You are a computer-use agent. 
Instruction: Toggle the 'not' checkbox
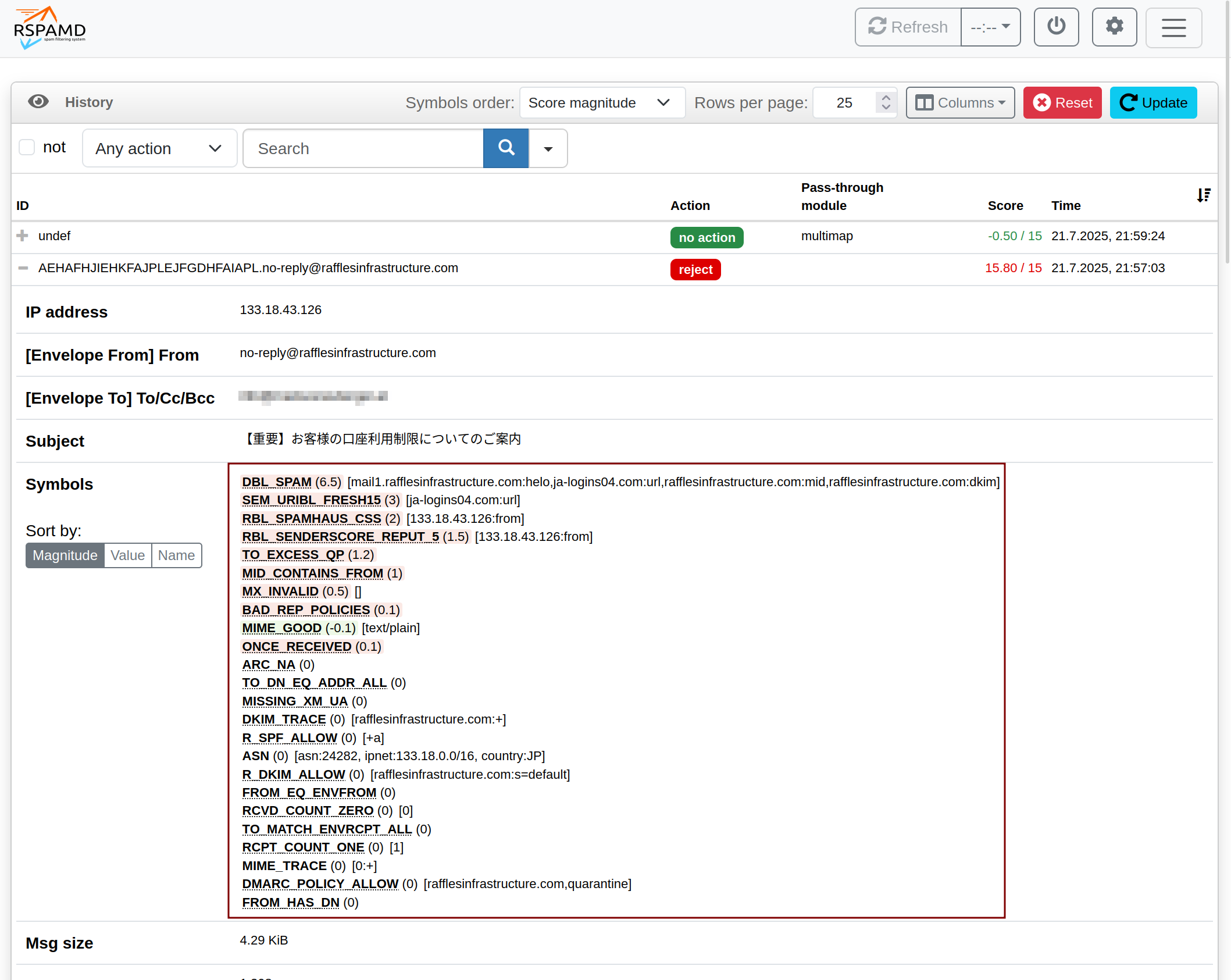pyautogui.click(x=27, y=147)
